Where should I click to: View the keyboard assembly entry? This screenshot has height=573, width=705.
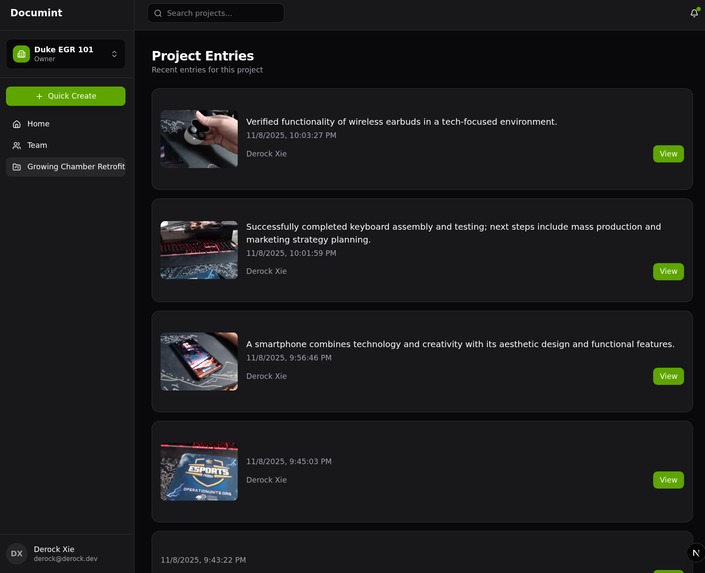point(668,272)
